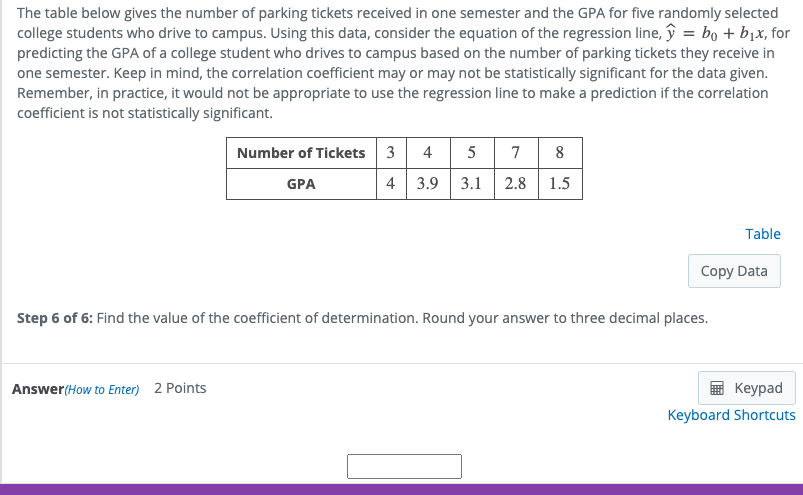
Task: Click the Step 6 of 6 label
Action: point(55,319)
